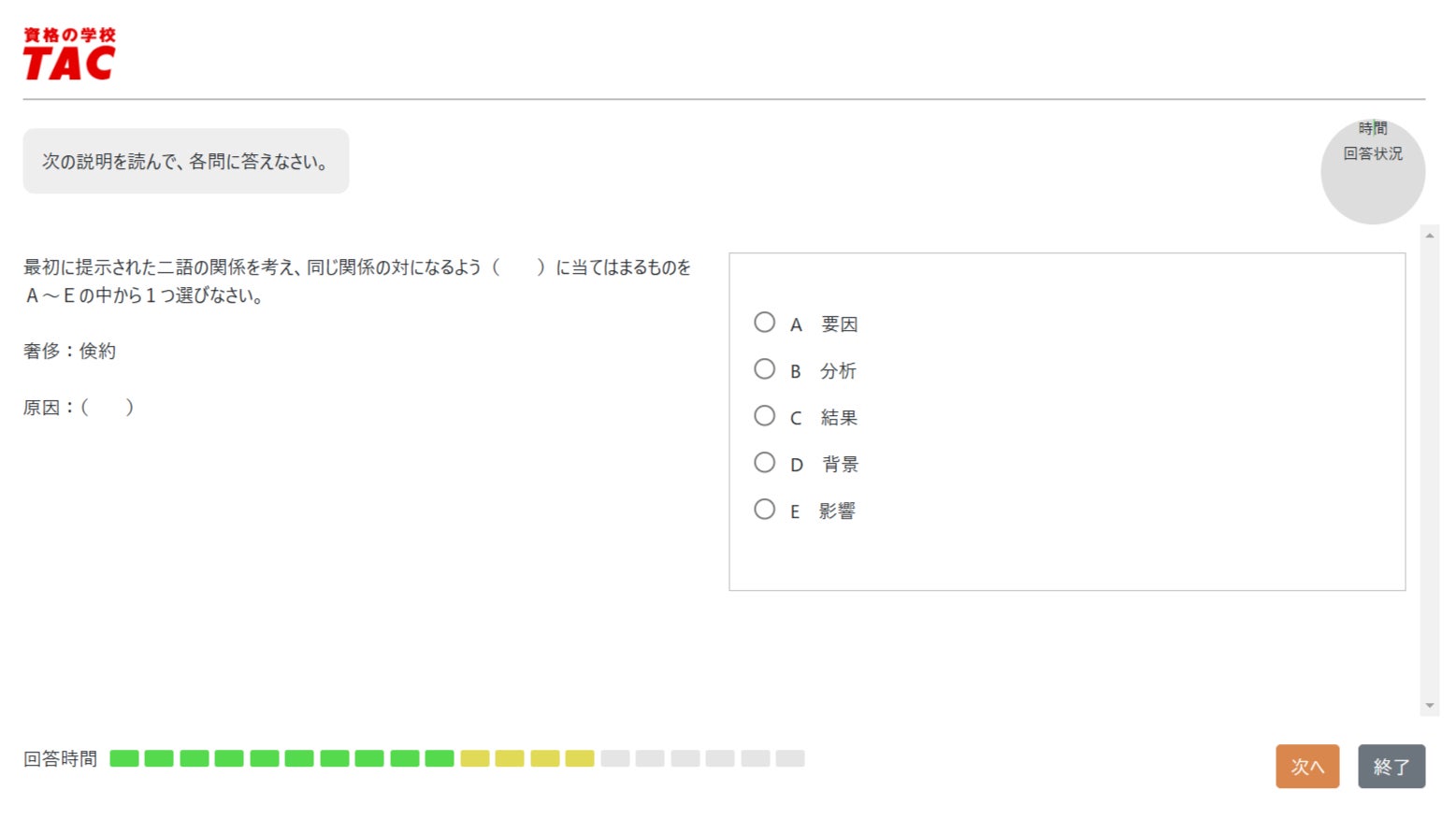Click the first green 回答時間 segment
This screenshot has height=819, width=1456.
click(x=124, y=758)
